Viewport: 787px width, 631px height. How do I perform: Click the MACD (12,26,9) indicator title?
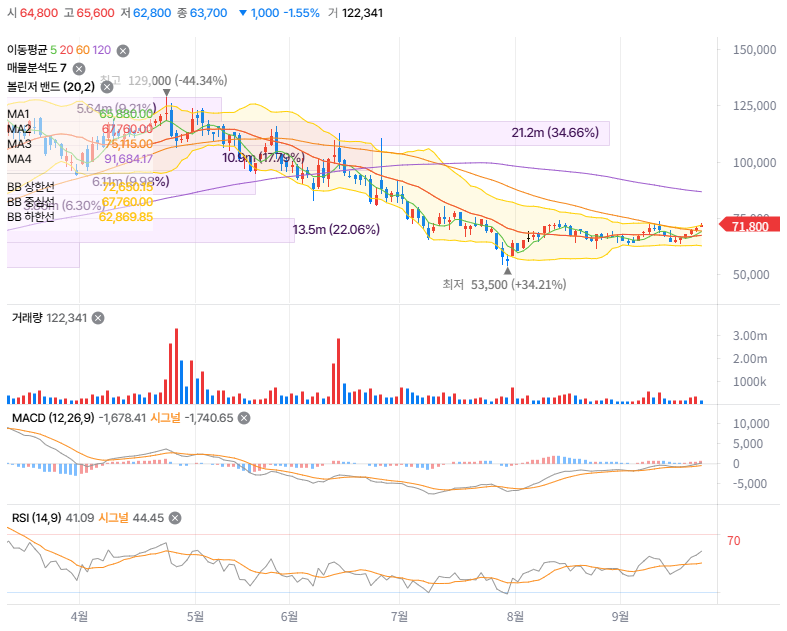point(53,418)
